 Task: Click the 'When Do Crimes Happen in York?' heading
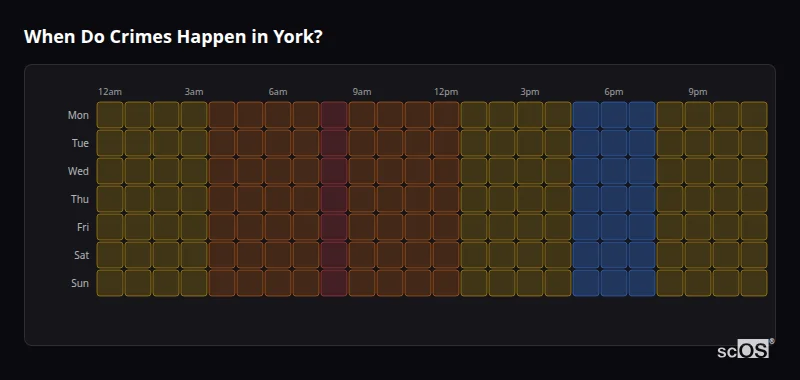point(173,37)
